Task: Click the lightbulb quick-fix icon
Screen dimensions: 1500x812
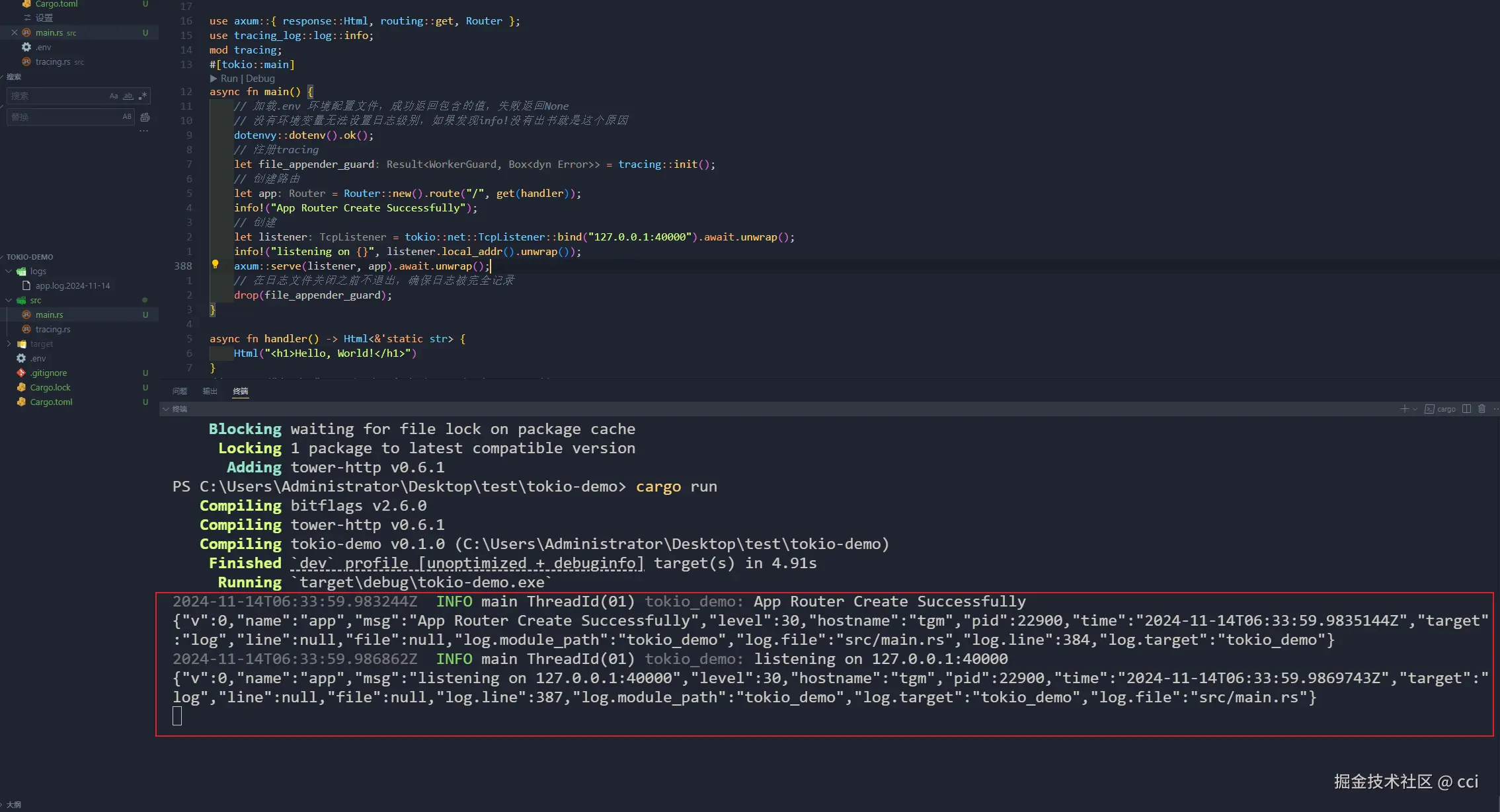Action: [215, 264]
